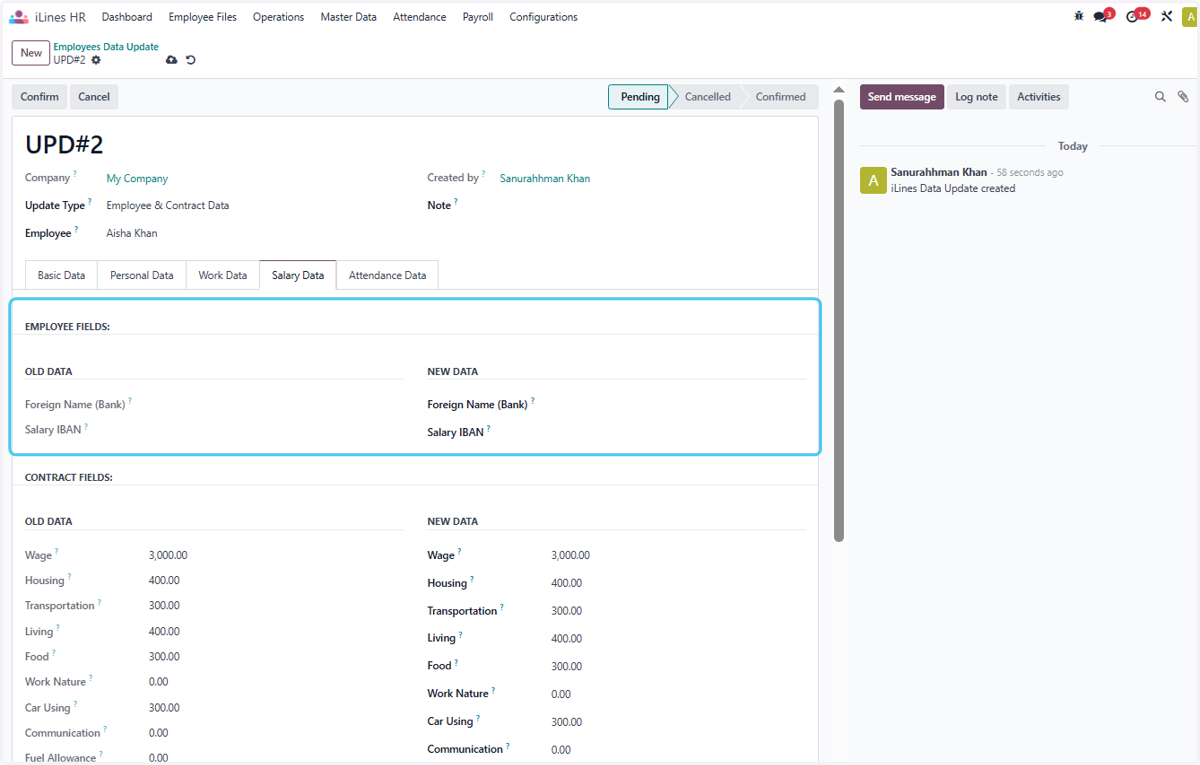
Task: Show help tooltip beside old Salary IBAN
Action: (86, 426)
